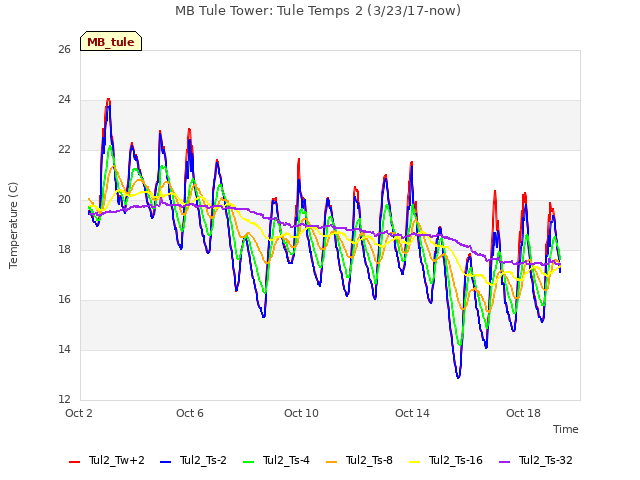Toggle Tul2_Ts-16 legend series
The image size is (640, 480).
446,460
